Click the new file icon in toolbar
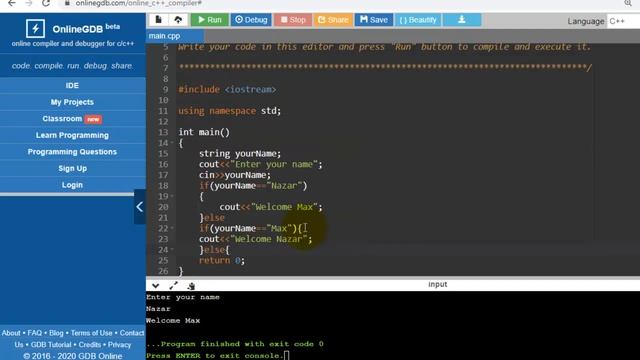This screenshot has height=360, width=640. click(x=158, y=20)
